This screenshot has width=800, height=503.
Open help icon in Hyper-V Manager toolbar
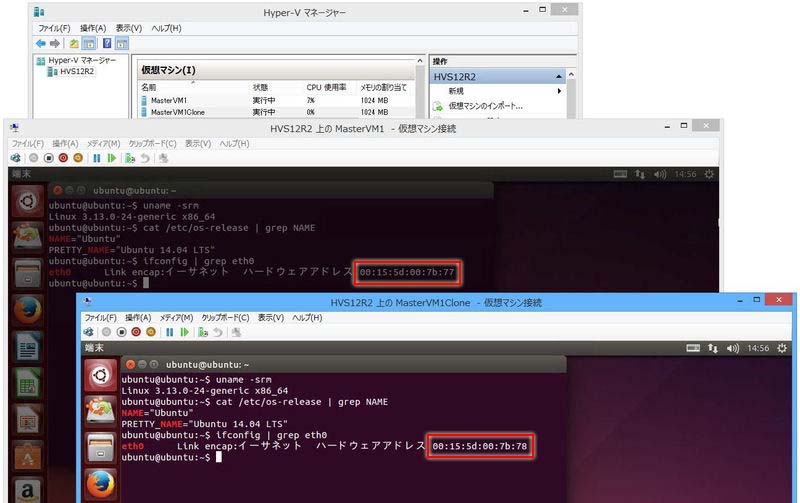coord(107,43)
